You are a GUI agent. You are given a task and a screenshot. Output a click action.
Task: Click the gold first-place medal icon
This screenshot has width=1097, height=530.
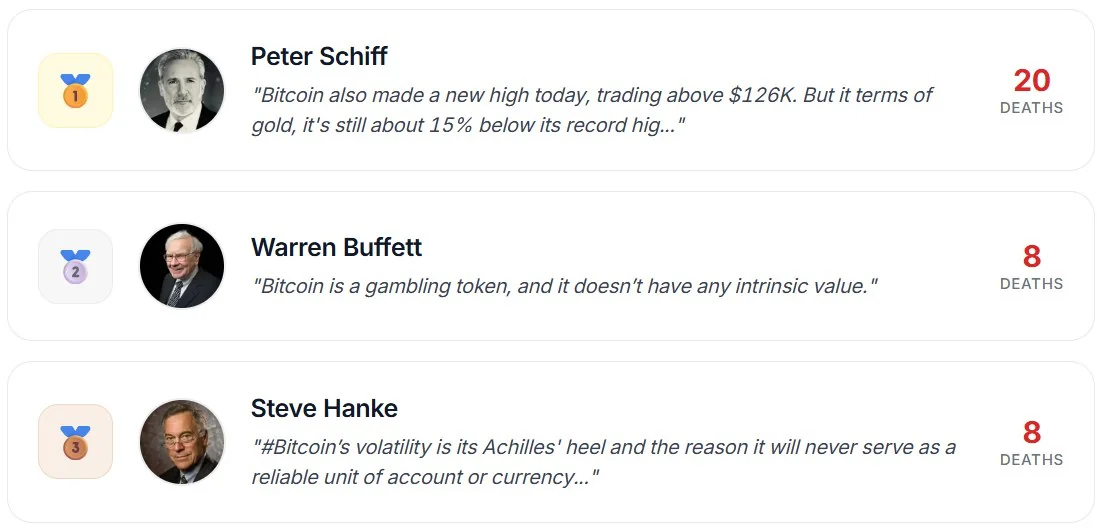(75, 91)
